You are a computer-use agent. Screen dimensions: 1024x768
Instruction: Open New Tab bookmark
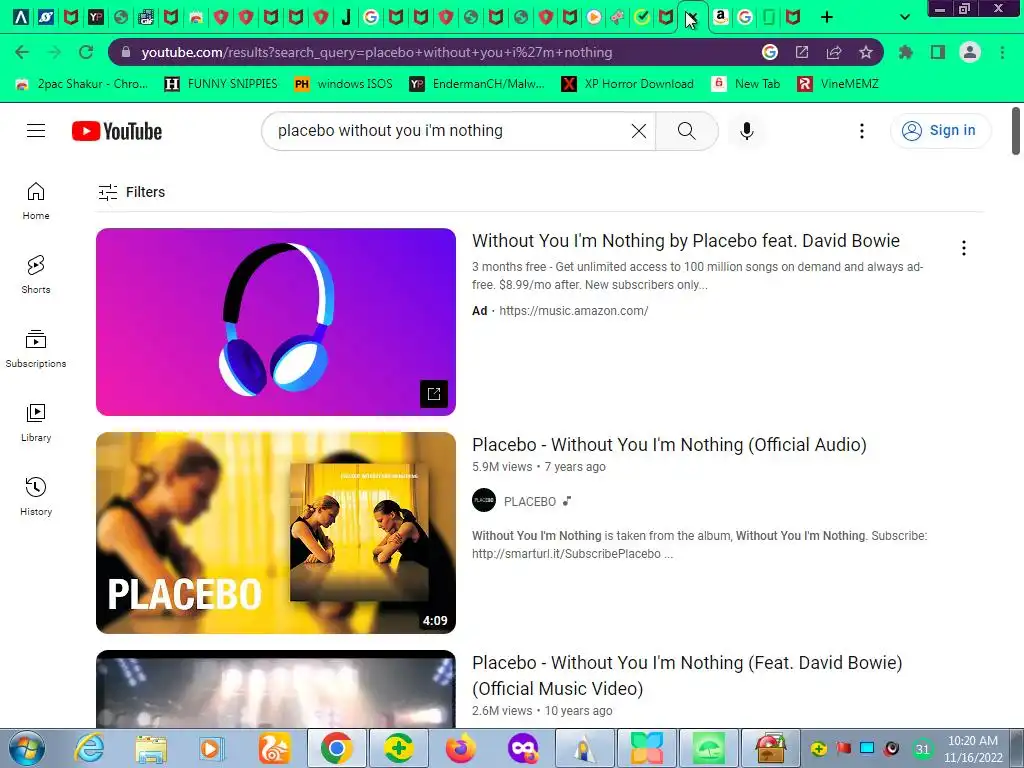(x=746, y=84)
